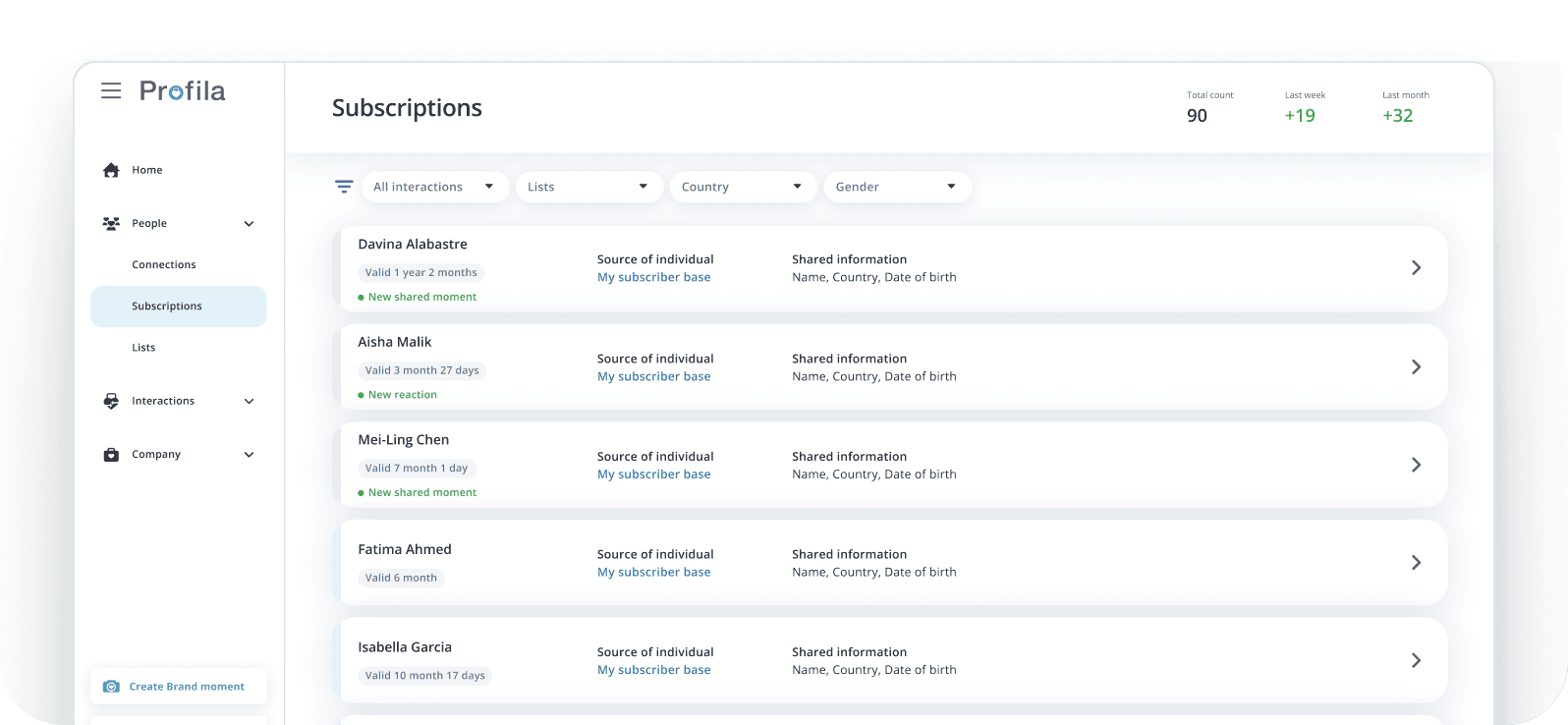Click the Home house icon
The height and width of the screenshot is (725, 1568).
click(111, 170)
